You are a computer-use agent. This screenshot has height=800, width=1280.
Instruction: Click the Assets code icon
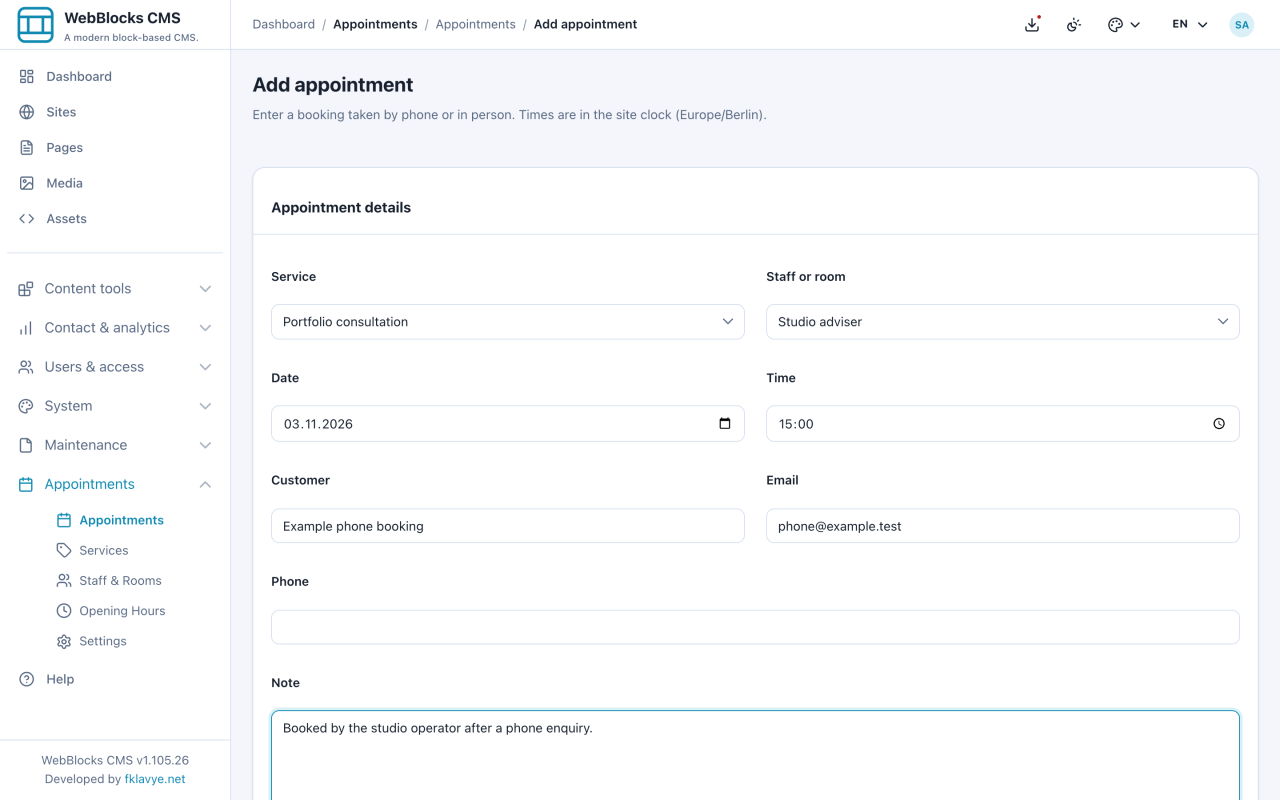click(27, 218)
